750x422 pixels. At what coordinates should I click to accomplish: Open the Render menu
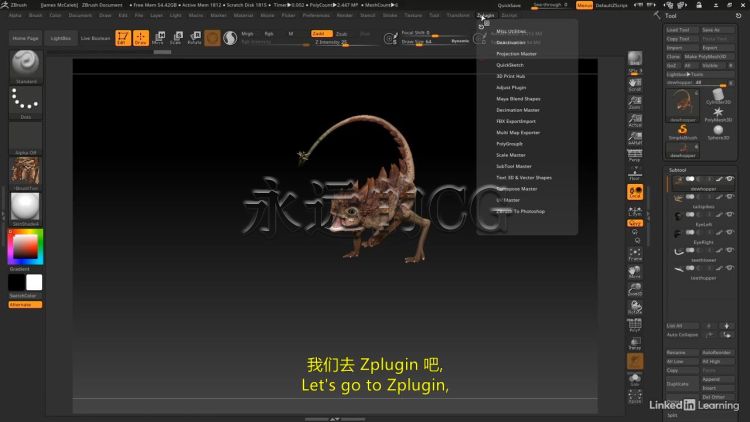344,15
